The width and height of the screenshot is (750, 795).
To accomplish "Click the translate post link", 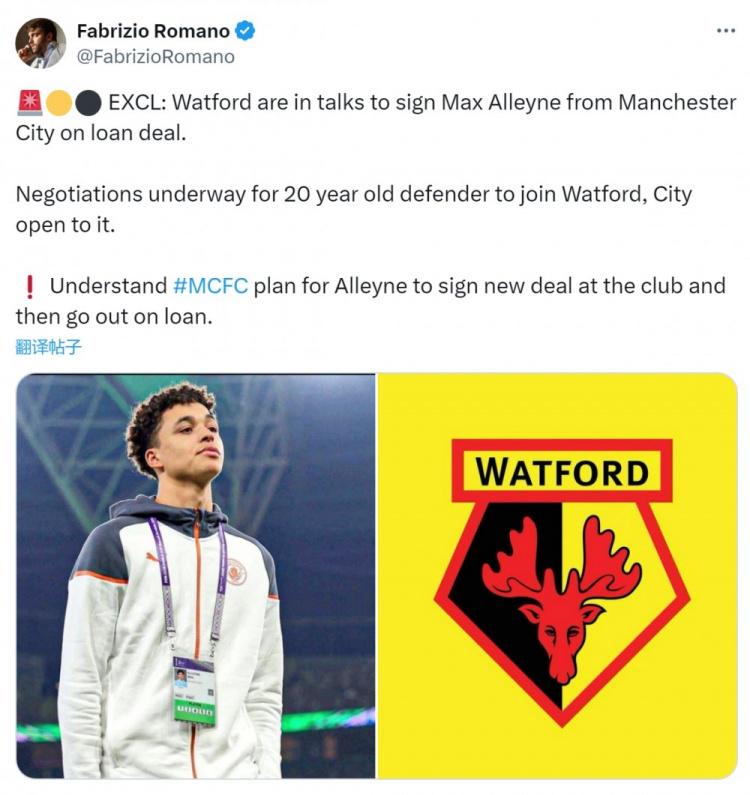I will point(49,347).
